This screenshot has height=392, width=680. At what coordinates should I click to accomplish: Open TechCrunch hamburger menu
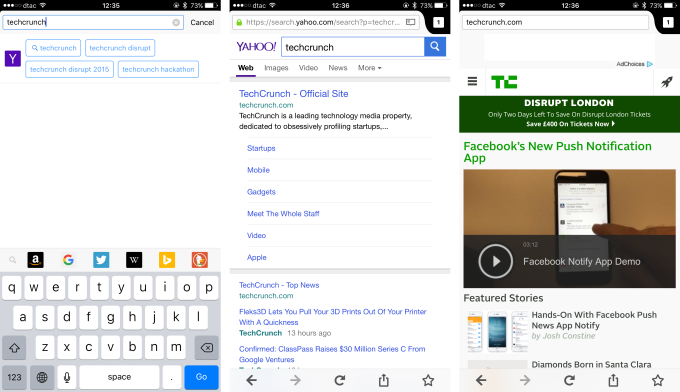point(472,82)
